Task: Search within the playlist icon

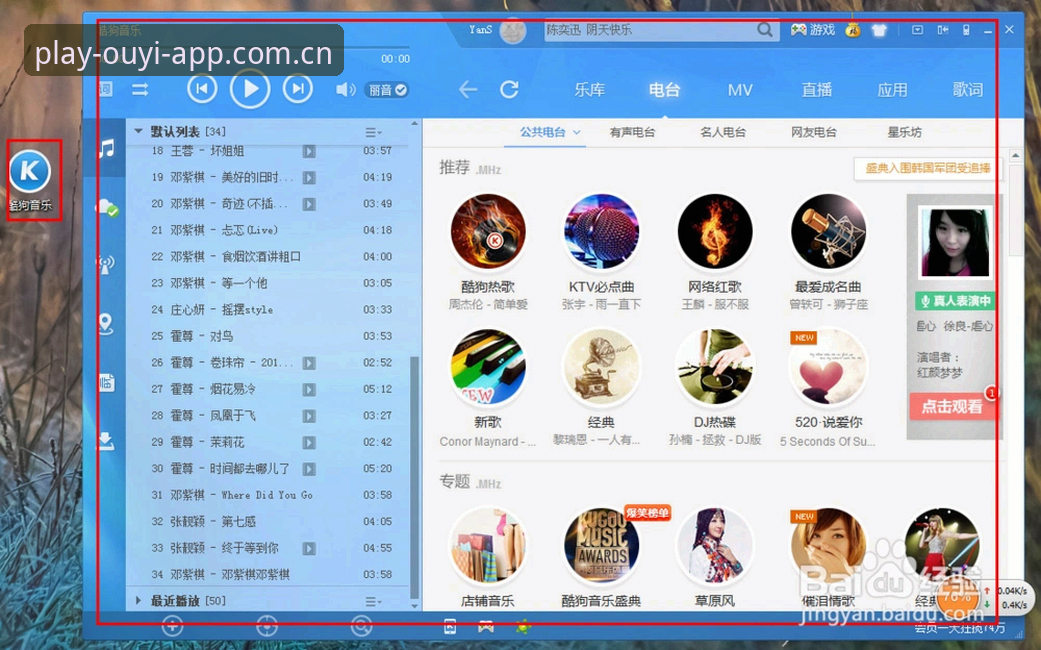Action: coord(361,625)
